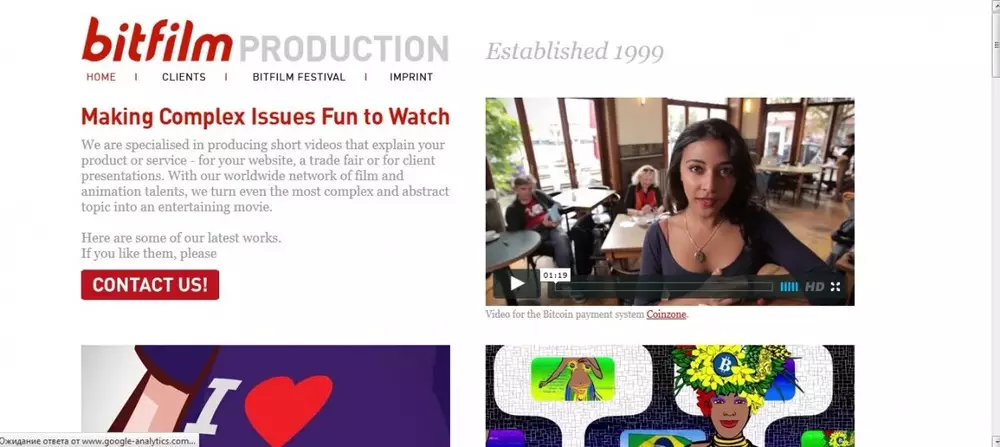The height and width of the screenshot is (447, 1000).
Task: Click the Established 1999 tagline
Action: (x=575, y=52)
